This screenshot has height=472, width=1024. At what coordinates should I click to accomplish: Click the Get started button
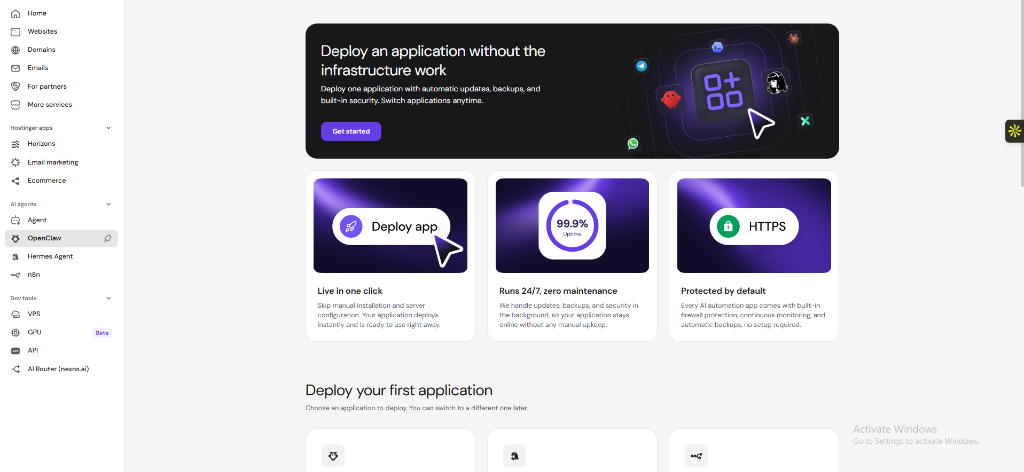(x=351, y=131)
